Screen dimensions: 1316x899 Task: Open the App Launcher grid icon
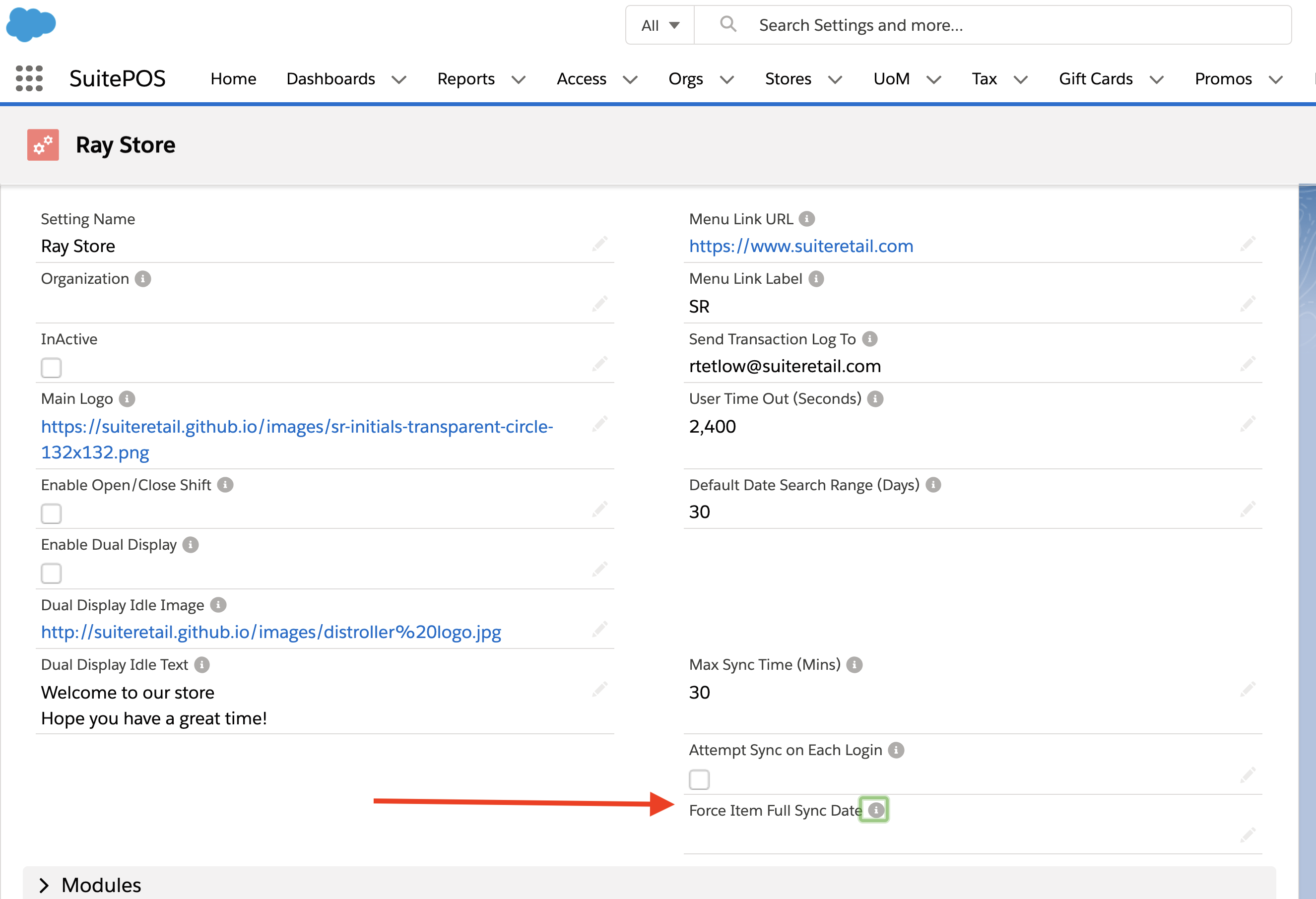pos(29,78)
